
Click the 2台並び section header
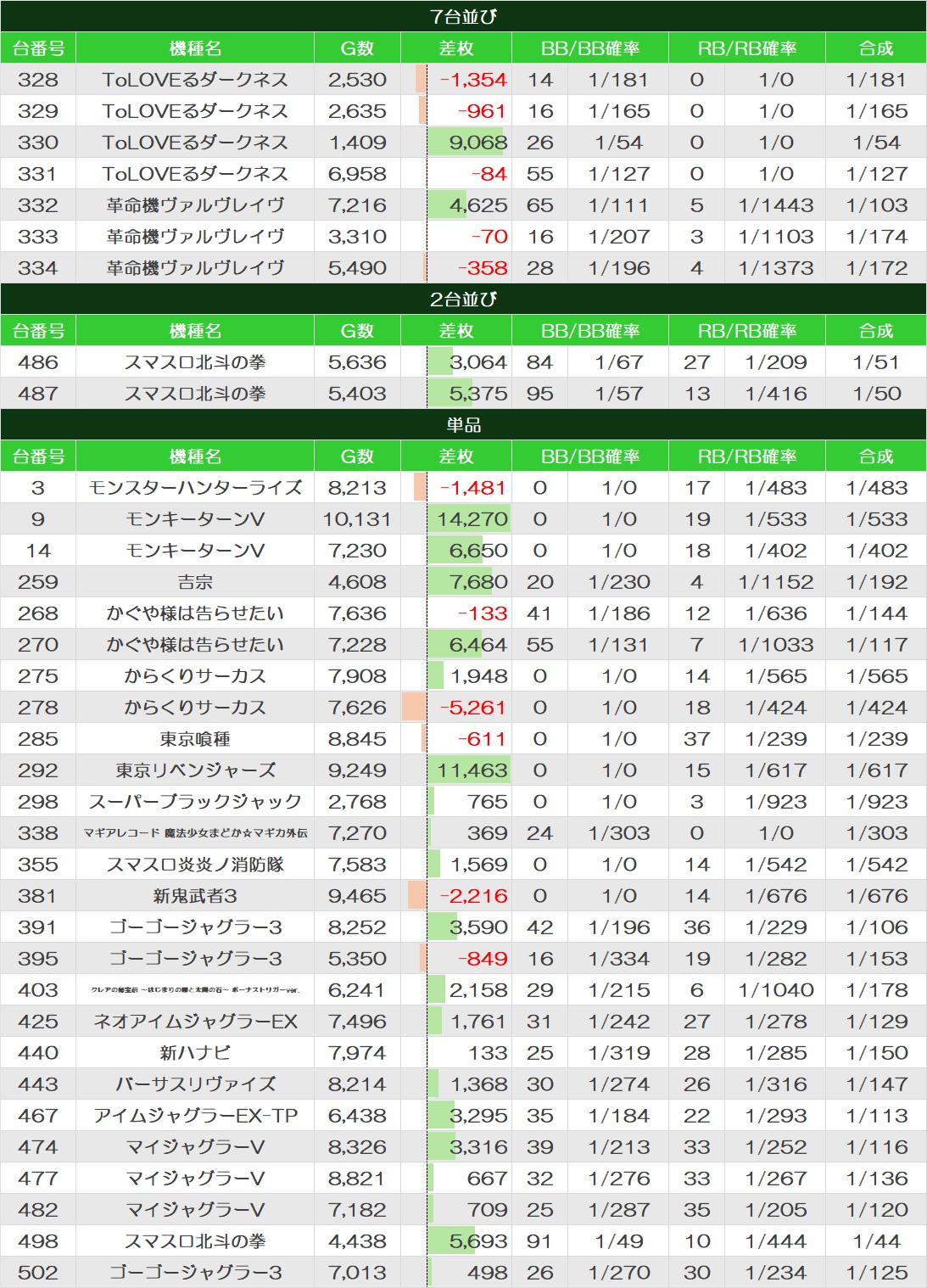tap(463, 299)
